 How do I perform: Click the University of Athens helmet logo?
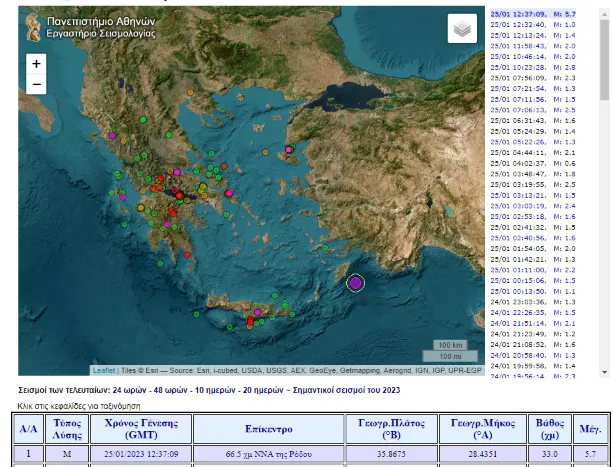click(33, 27)
